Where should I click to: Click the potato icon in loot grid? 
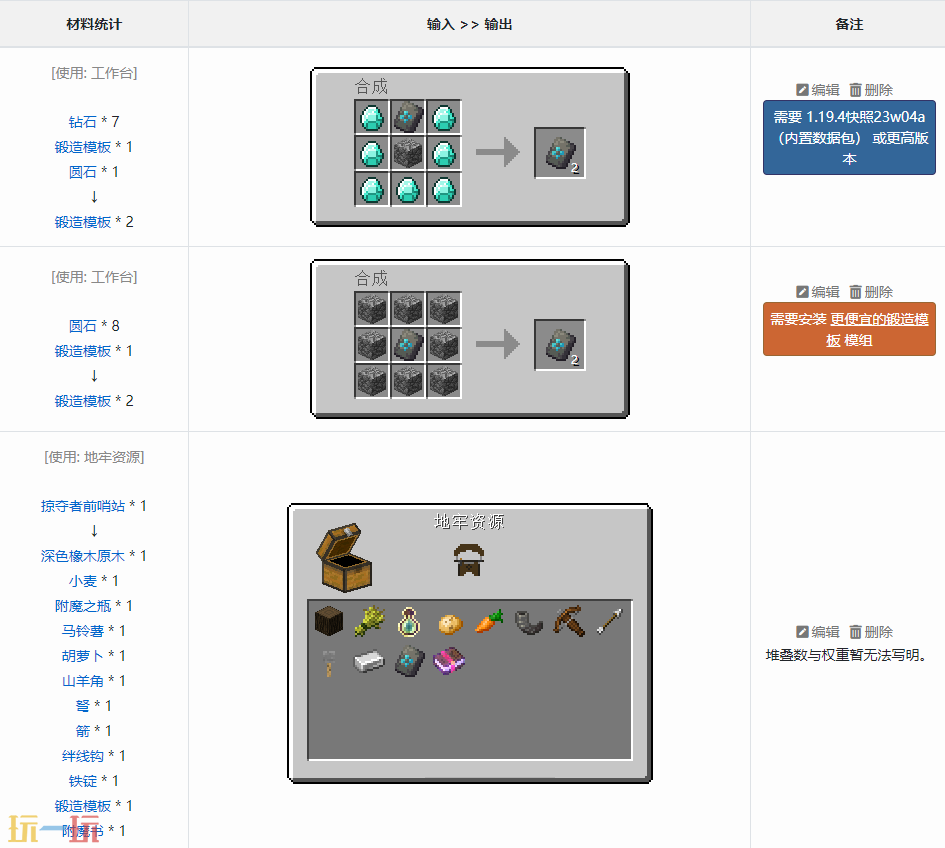[x=449, y=622]
